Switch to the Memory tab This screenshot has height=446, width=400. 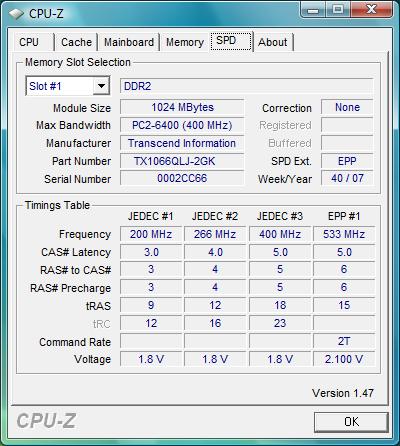[185, 42]
